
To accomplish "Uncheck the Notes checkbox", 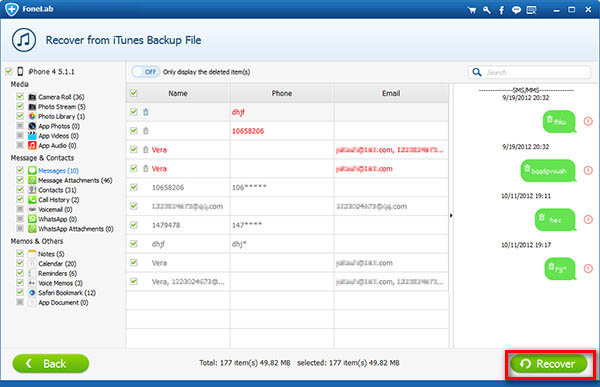I will click(x=20, y=253).
